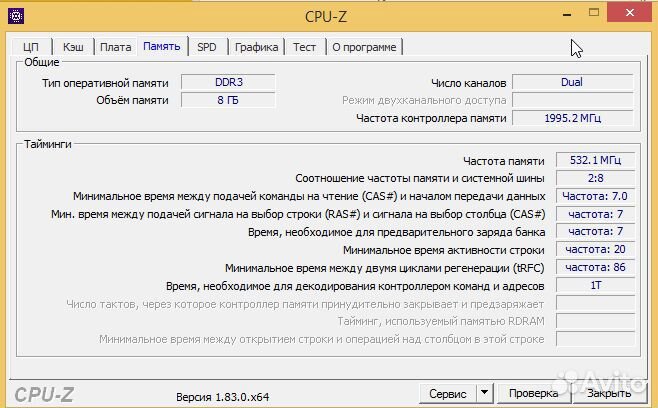The height and width of the screenshot is (408, 658).
Task: Click the Частота: 7.0 CAS value
Action: pyautogui.click(x=595, y=196)
